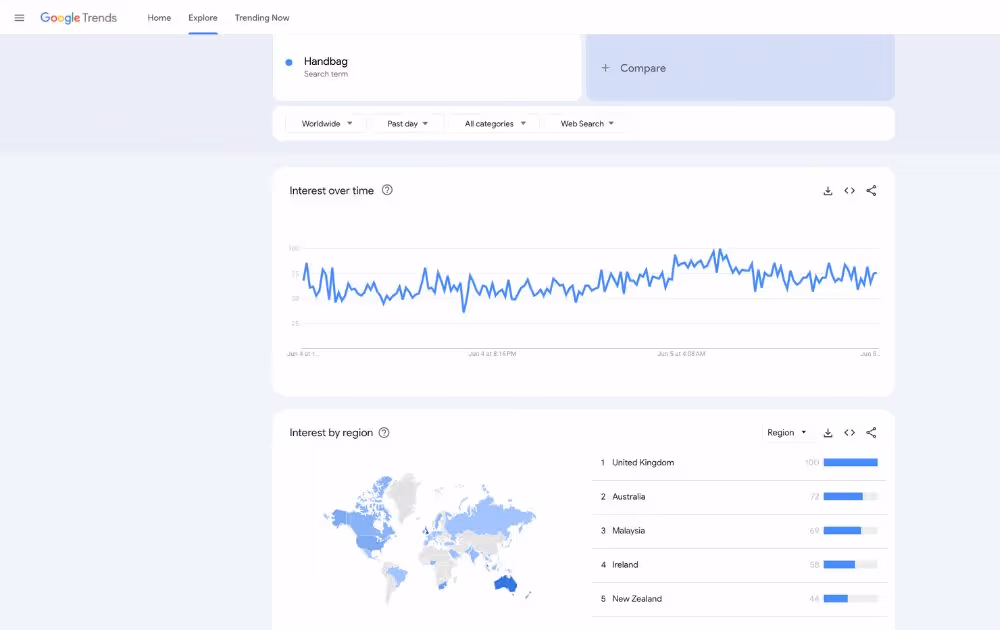Click the Search term label under Handbag
Screen dimensions: 1000x630
click(x=326, y=74)
